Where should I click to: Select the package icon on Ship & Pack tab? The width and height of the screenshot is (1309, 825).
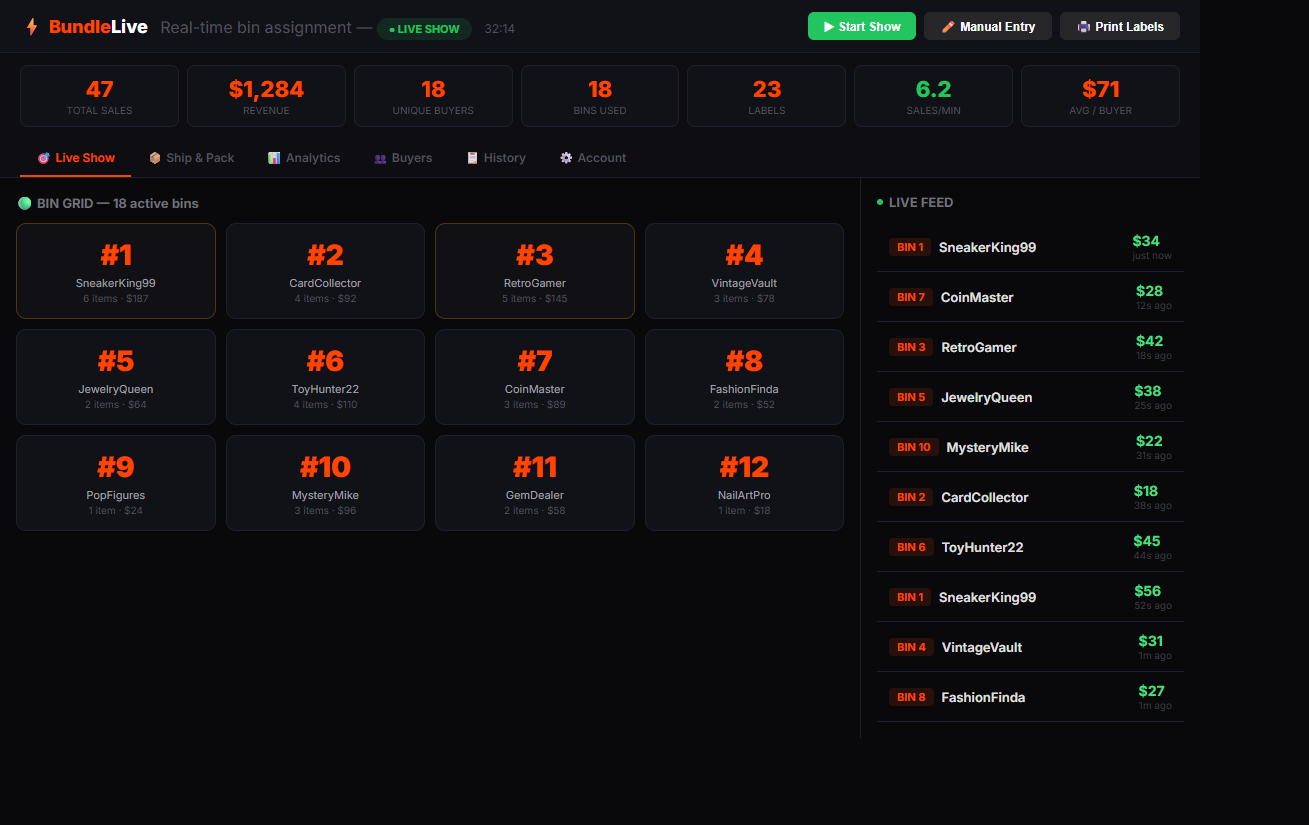155,157
